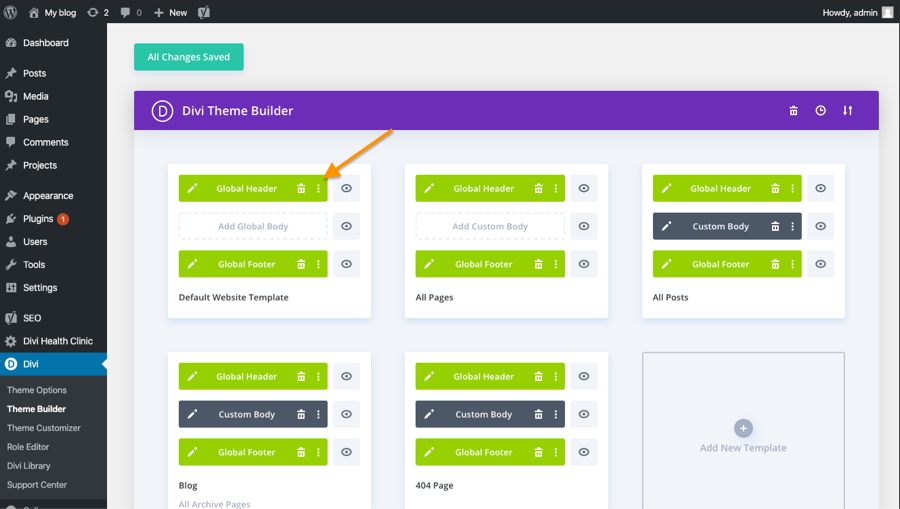Open Global Header options menu in 404 Page
The width and height of the screenshot is (900, 509).
556,376
